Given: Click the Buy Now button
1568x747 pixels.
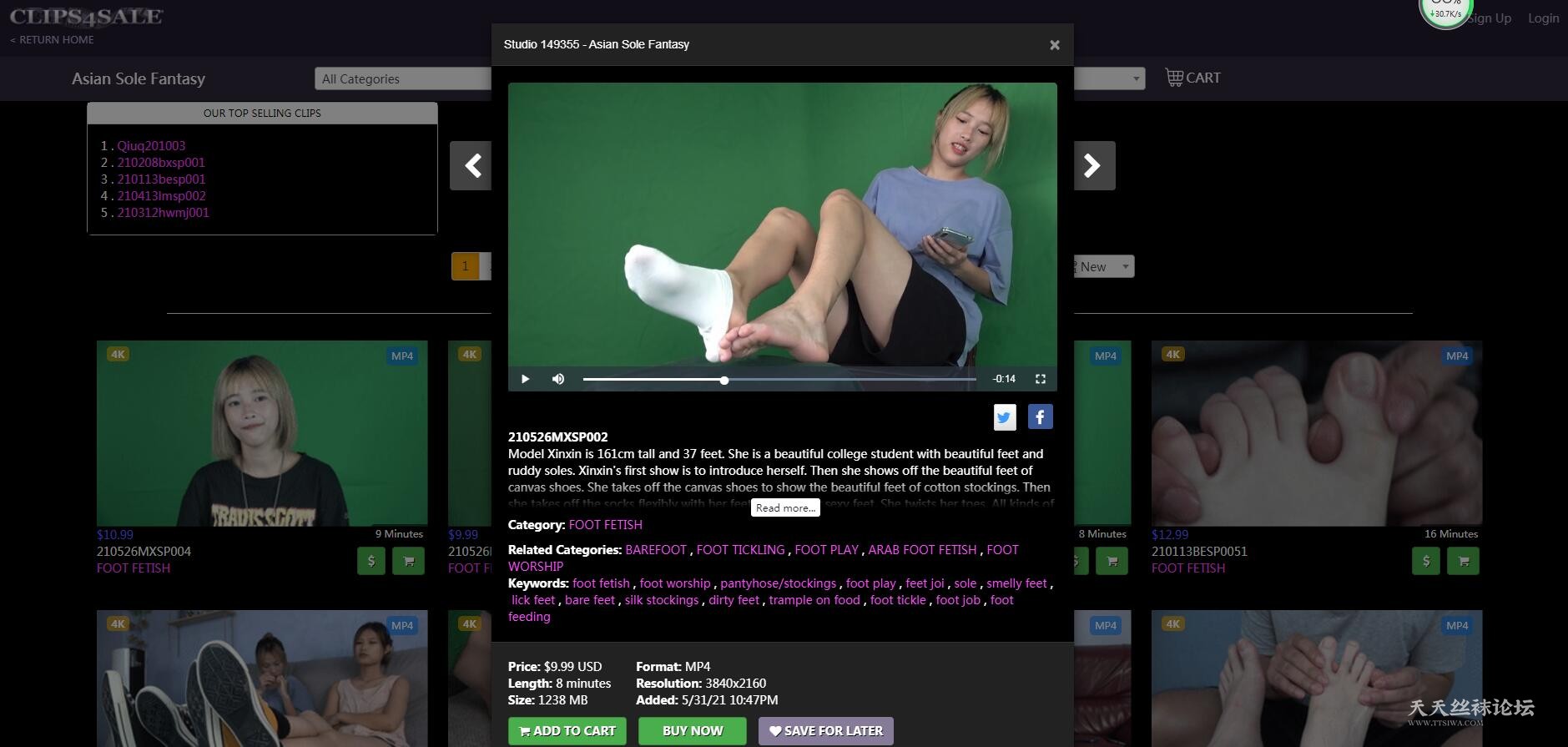Looking at the screenshot, I should coord(693,731).
